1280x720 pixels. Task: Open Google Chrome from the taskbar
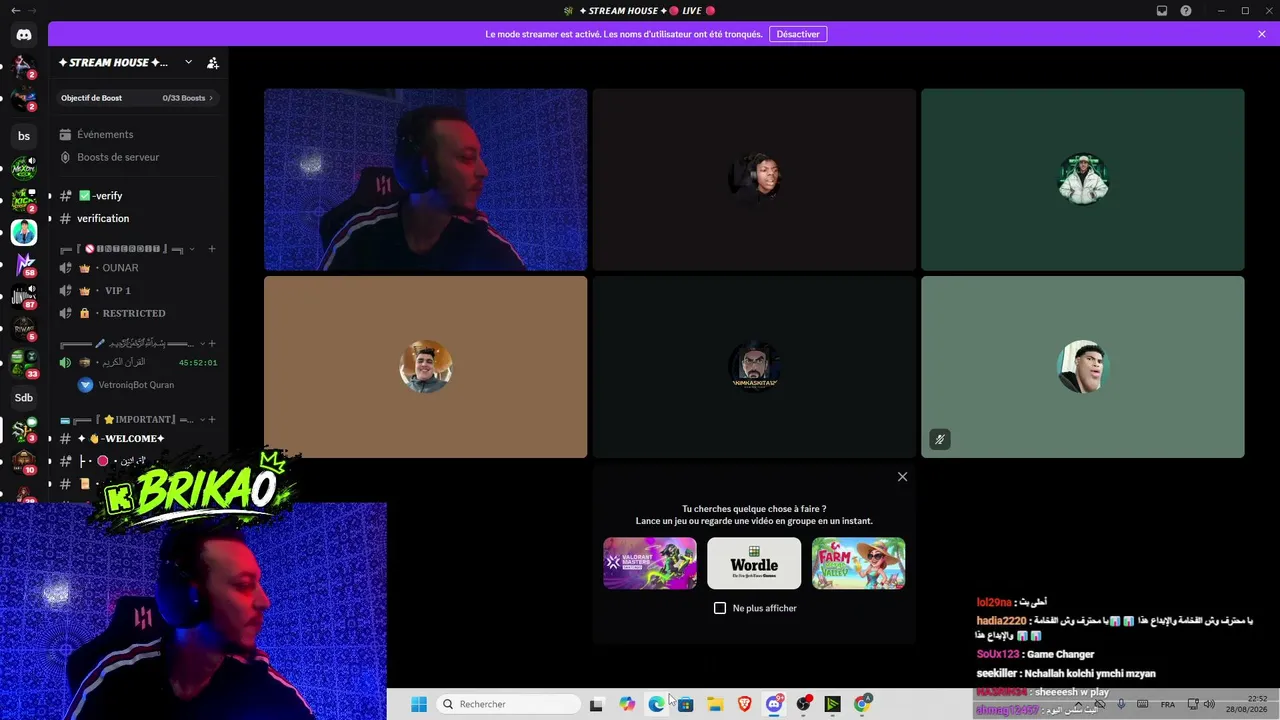pyautogui.click(x=862, y=704)
